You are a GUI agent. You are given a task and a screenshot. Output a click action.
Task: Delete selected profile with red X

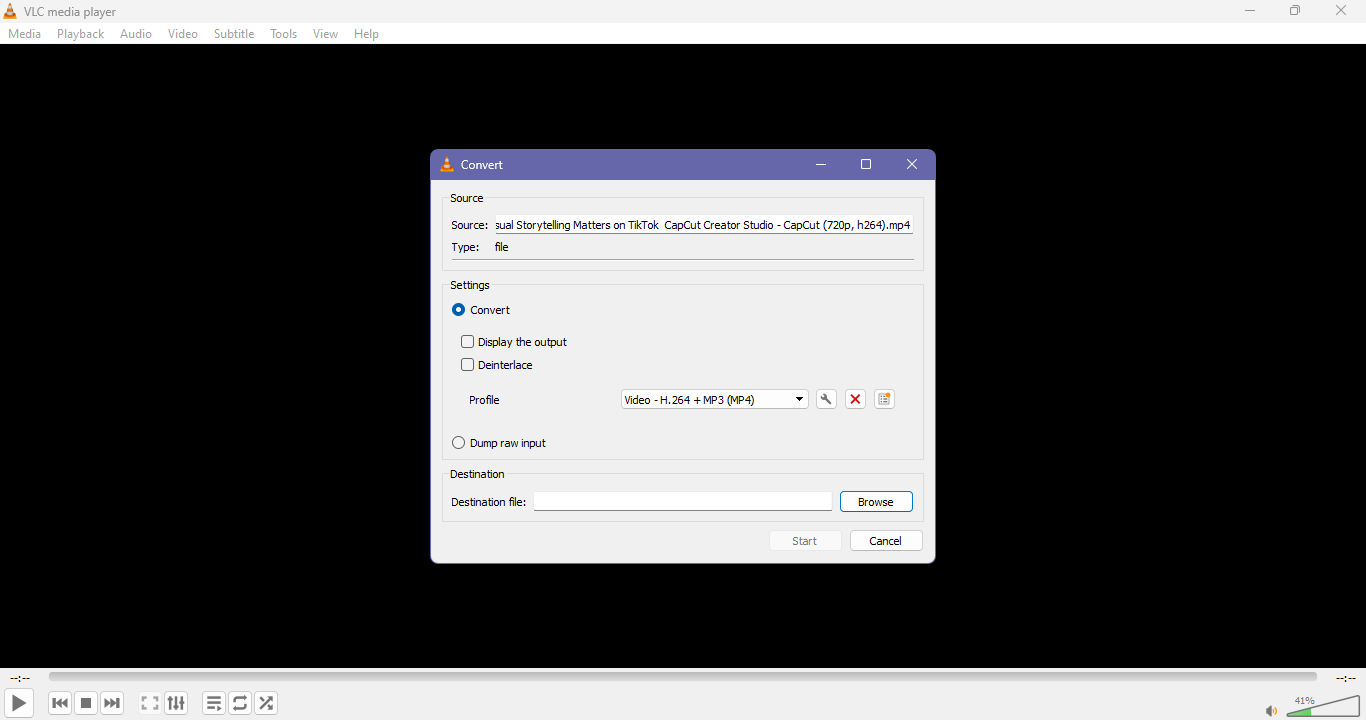click(855, 400)
